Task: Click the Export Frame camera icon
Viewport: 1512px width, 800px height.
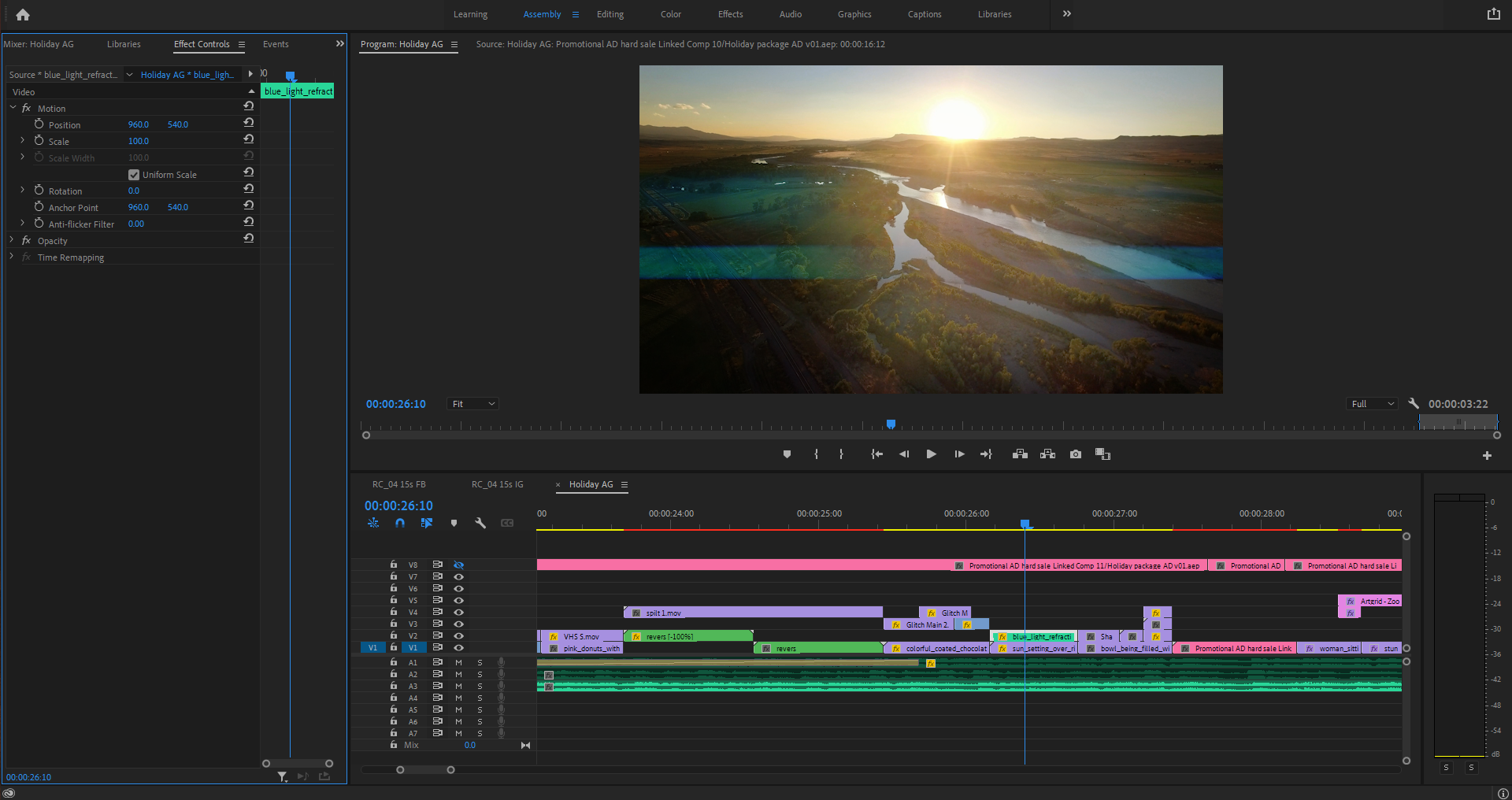Action: 1075,454
